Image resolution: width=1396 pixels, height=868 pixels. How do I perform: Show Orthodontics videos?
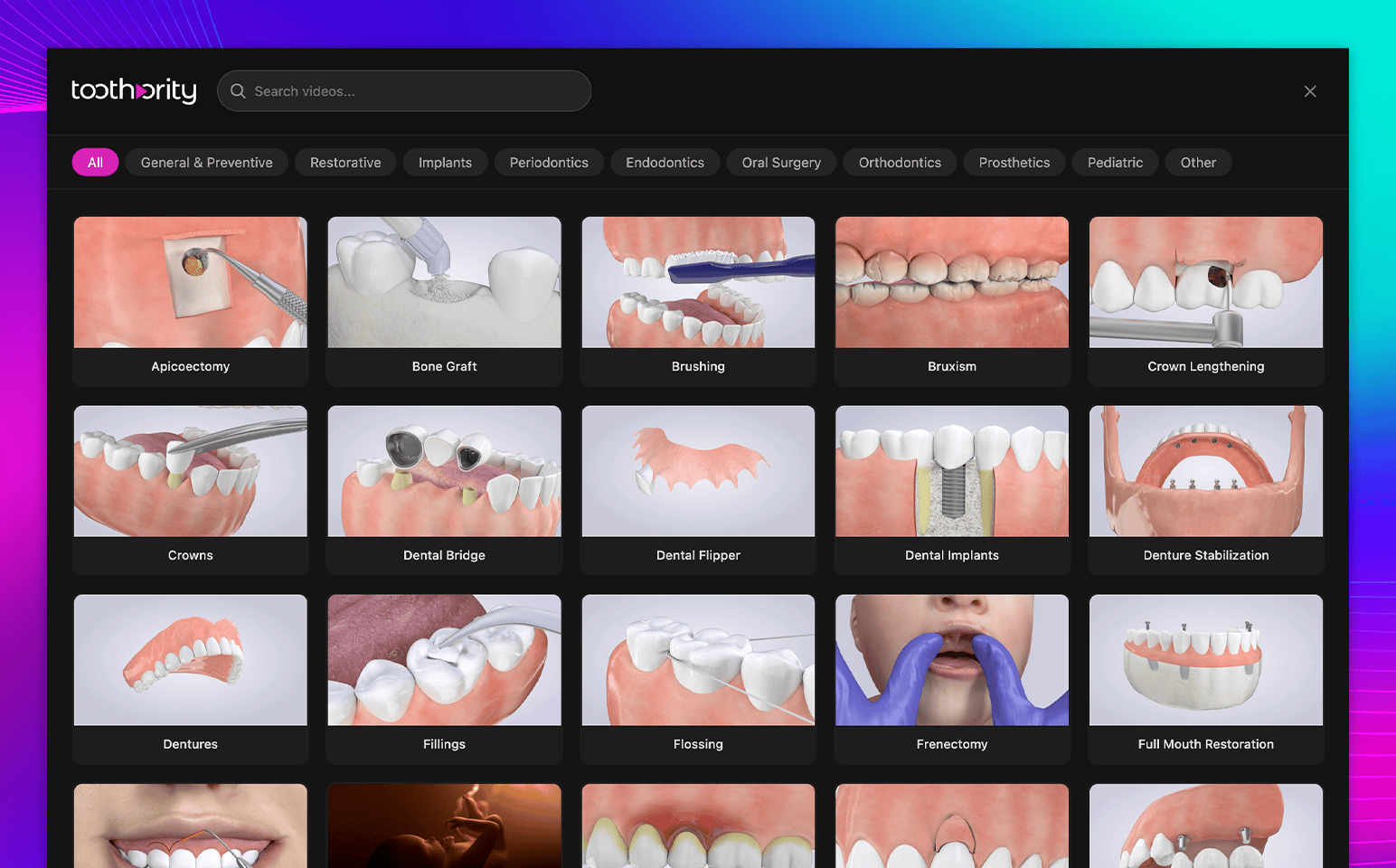(x=900, y=163)
